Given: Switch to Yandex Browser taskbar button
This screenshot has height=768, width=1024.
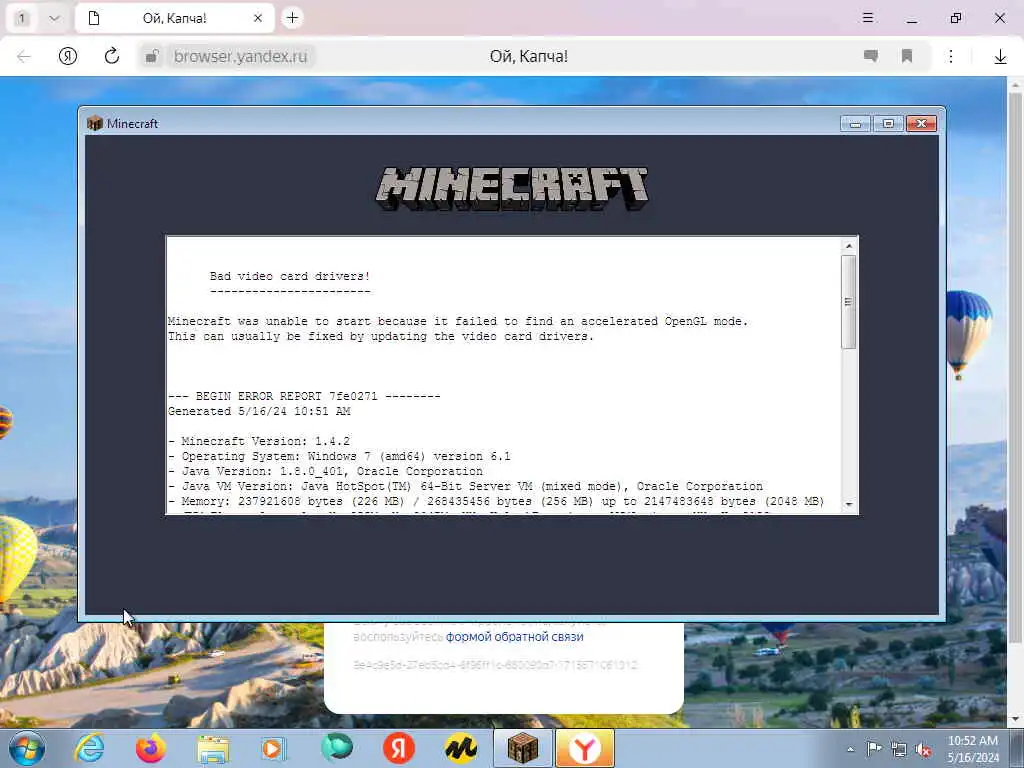Looking at the screenshot, I should [x=585, y=748].
